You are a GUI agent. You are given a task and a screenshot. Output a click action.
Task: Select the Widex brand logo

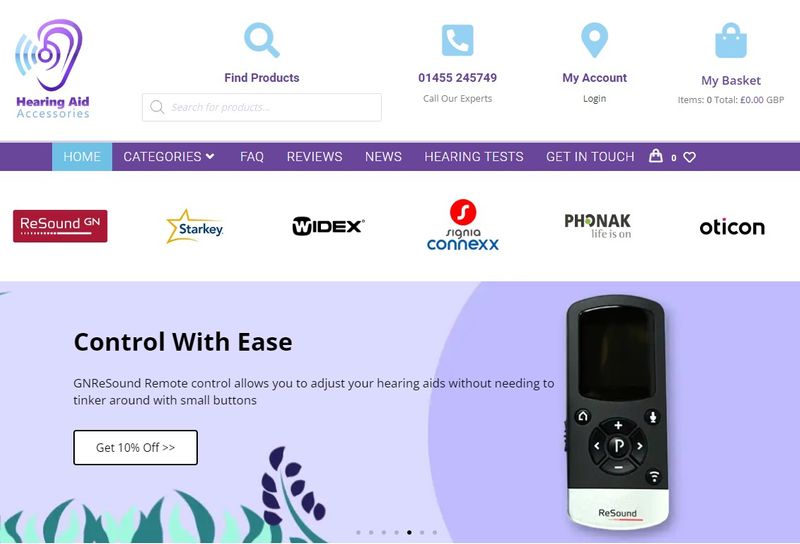coord(328,226)
